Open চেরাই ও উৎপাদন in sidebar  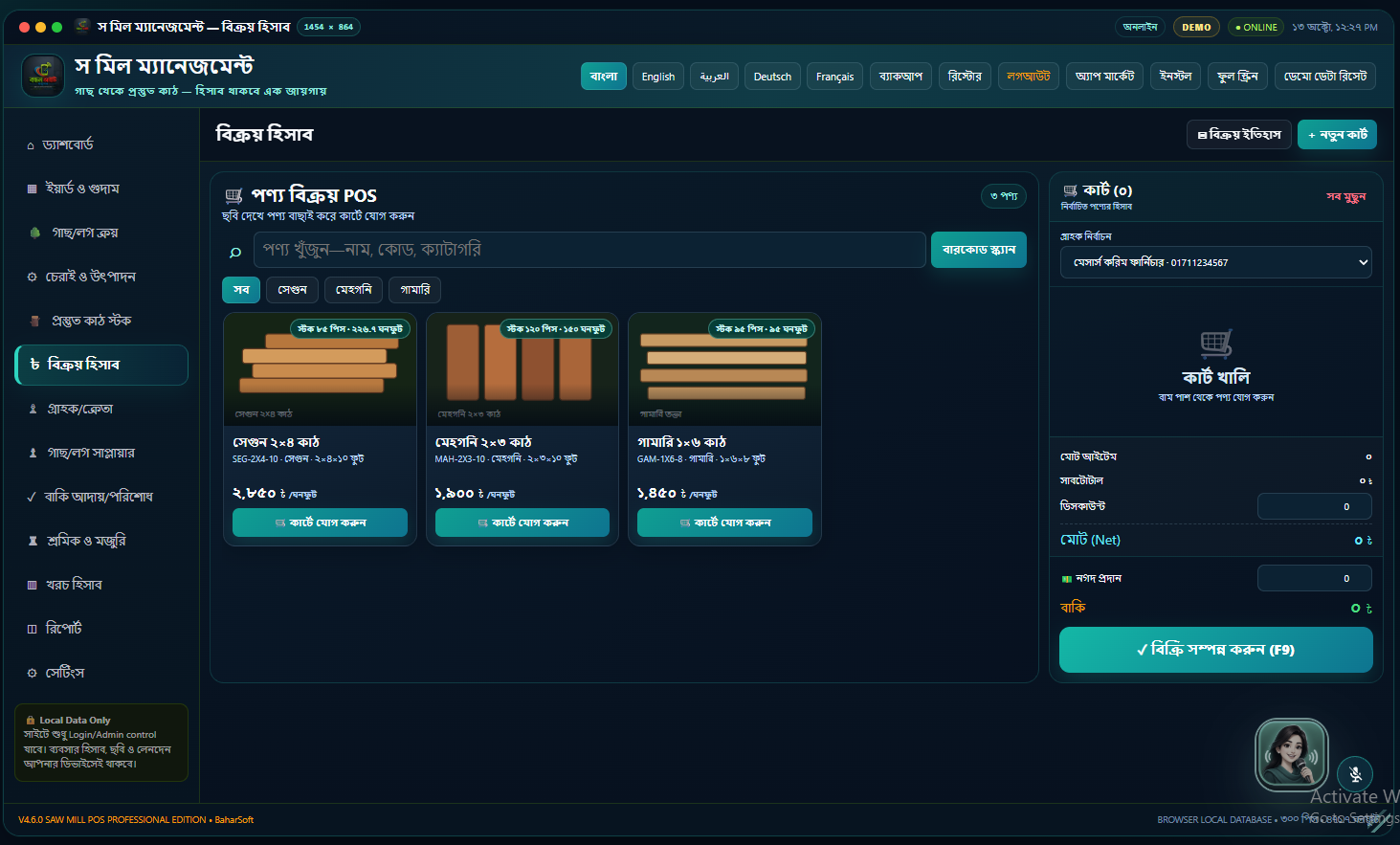101,277
